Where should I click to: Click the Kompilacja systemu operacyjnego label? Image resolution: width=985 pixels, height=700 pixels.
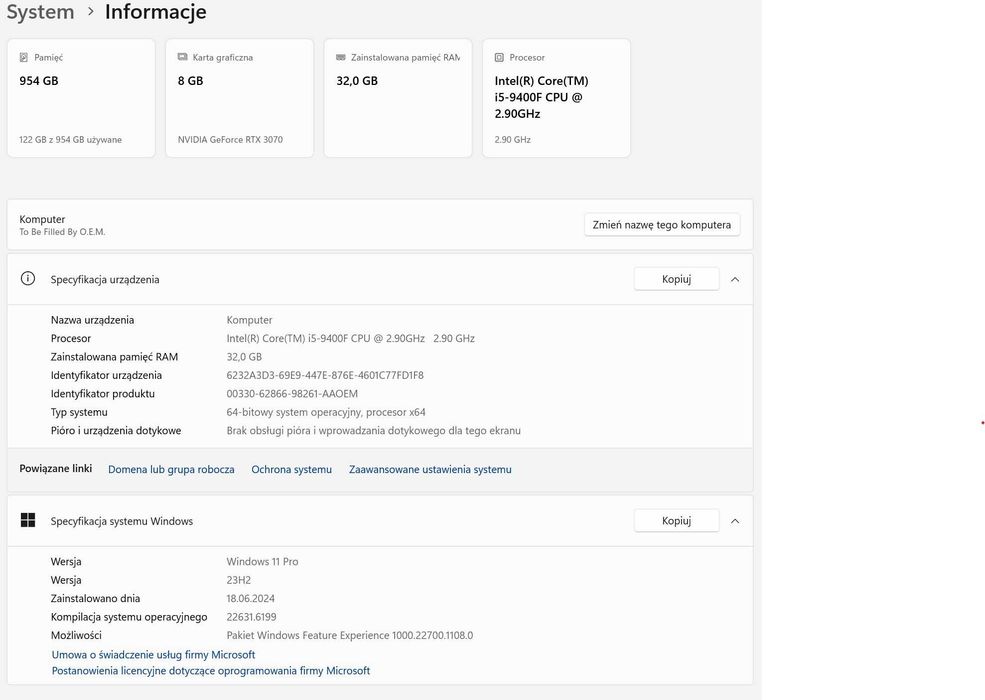[x=129, y=617]
